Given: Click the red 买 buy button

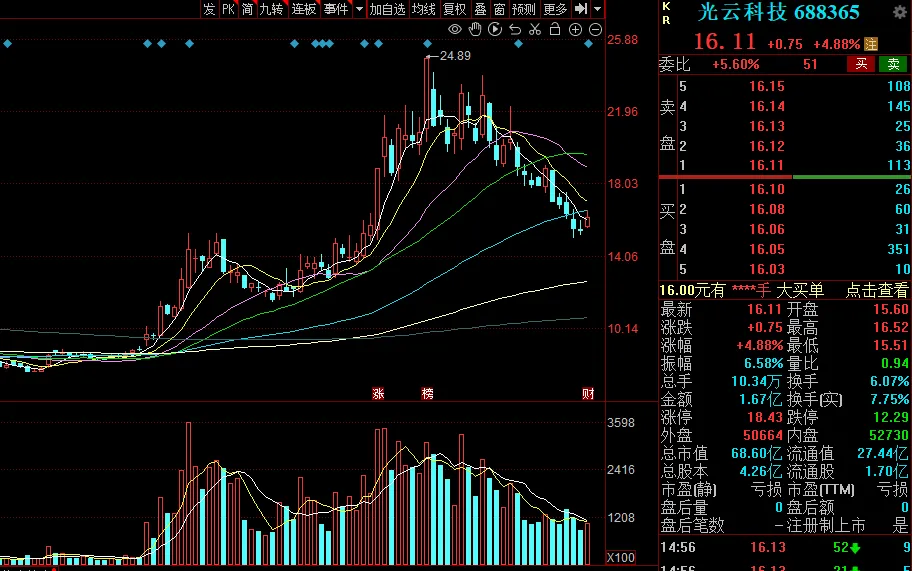Looking at the screenshot, I should coord(861,64).
